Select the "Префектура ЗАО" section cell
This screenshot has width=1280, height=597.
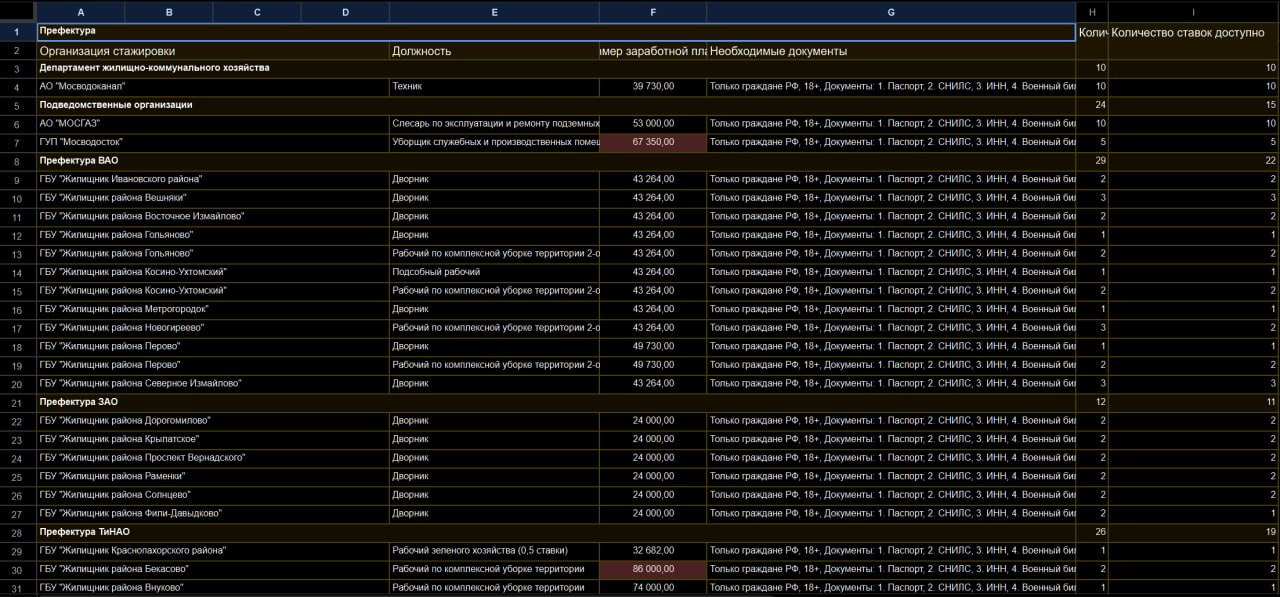tap(556, 402)
